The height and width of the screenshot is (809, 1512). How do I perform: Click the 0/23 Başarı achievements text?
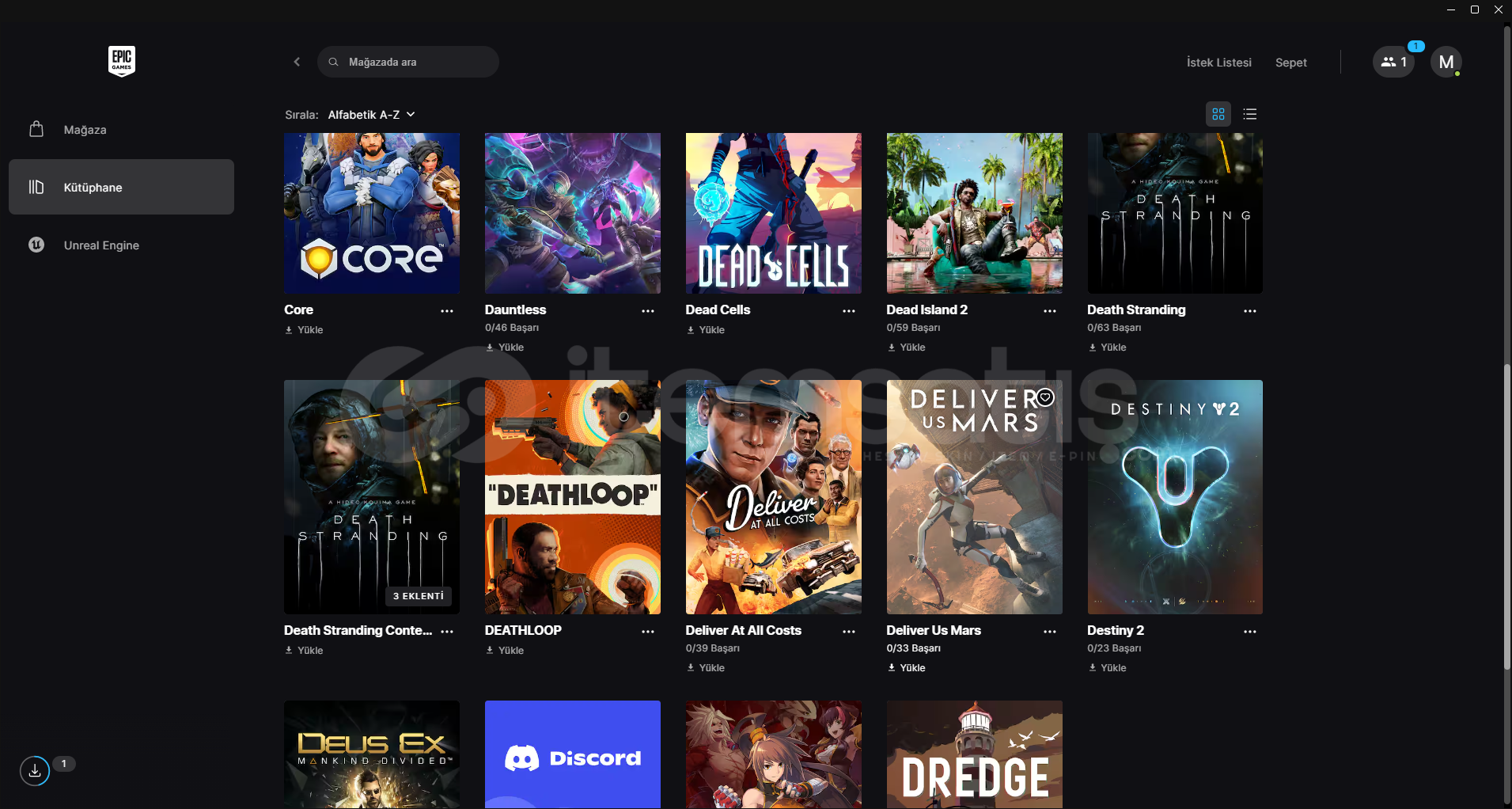[1114, 648]
